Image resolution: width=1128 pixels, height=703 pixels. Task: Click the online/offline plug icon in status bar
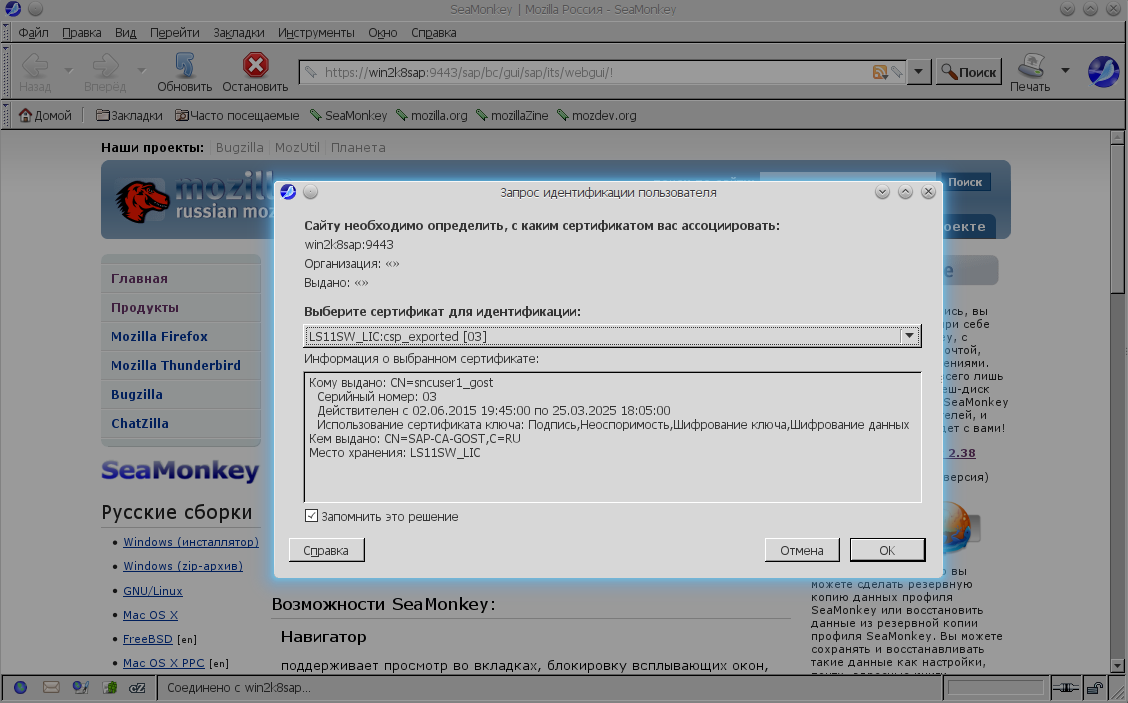(x=1067, y=688)
